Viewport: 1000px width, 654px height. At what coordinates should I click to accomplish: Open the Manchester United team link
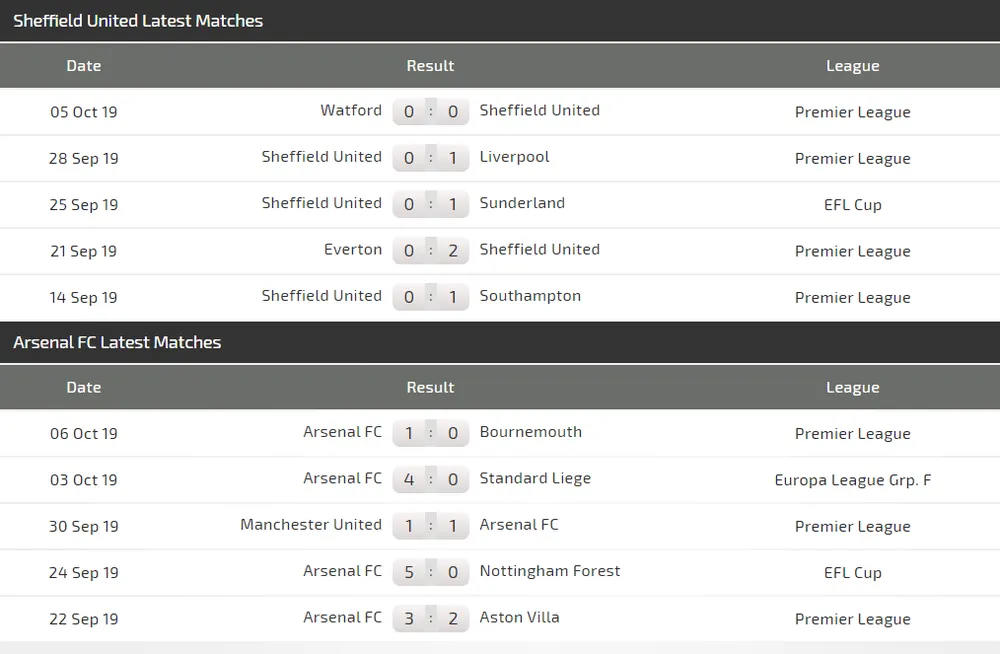311,525
